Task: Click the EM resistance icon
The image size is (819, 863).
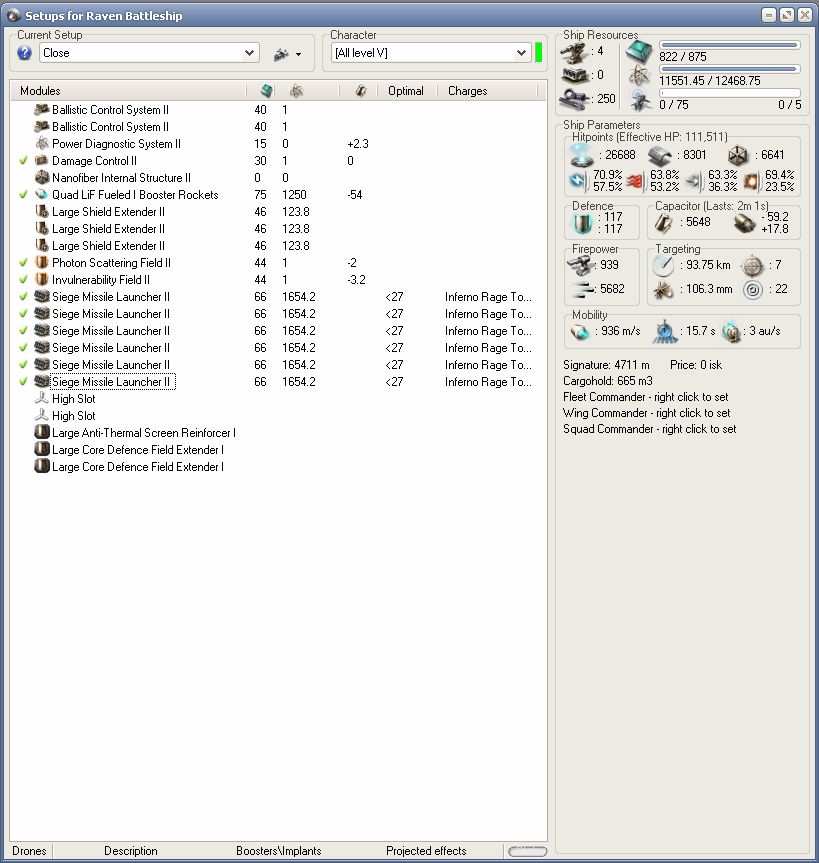Action: (578, 181)
